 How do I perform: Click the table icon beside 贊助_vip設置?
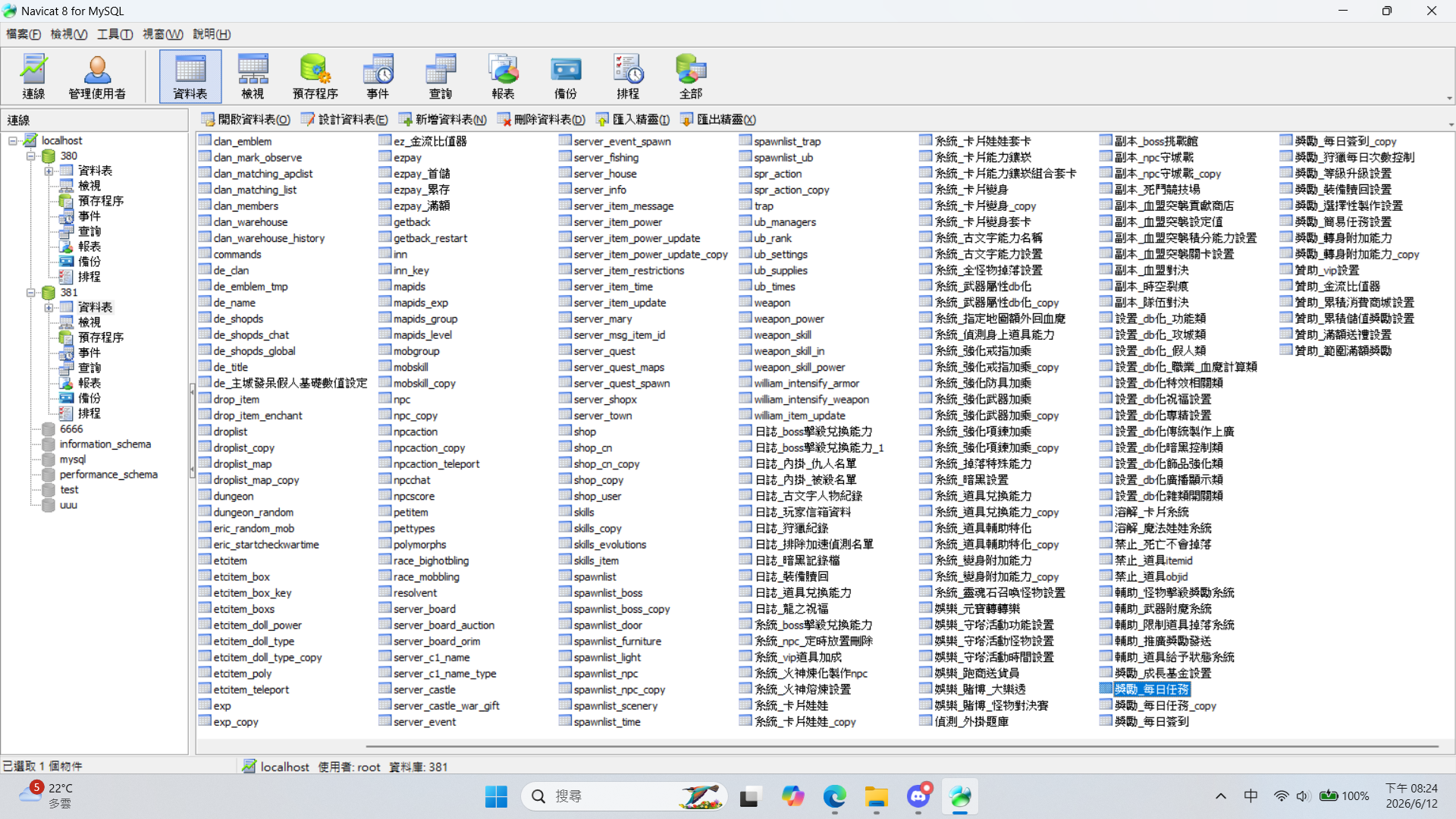pyautogui.click(x=1286, y=269)
